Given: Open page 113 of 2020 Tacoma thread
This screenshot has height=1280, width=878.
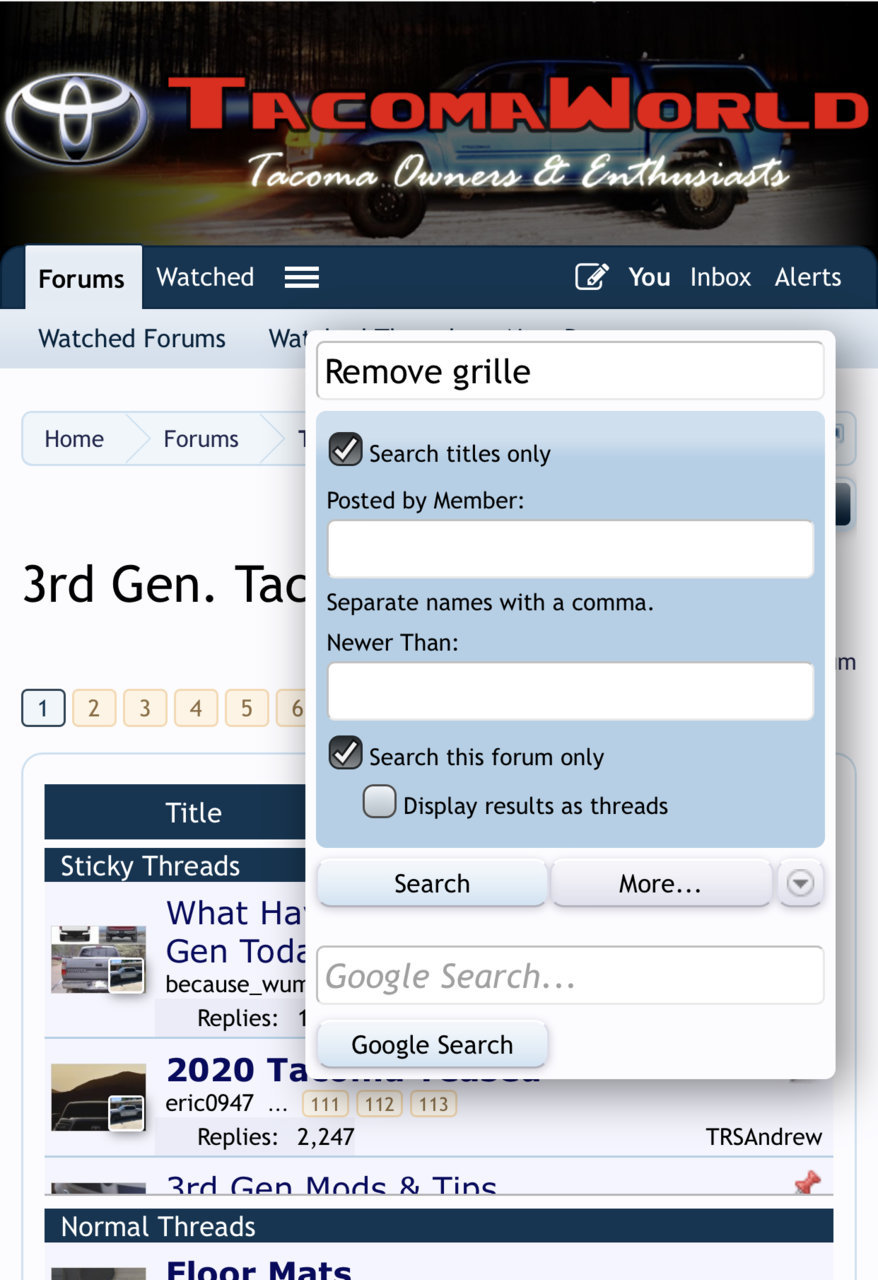Looking at the screenshot, I should click(434, 1104).
